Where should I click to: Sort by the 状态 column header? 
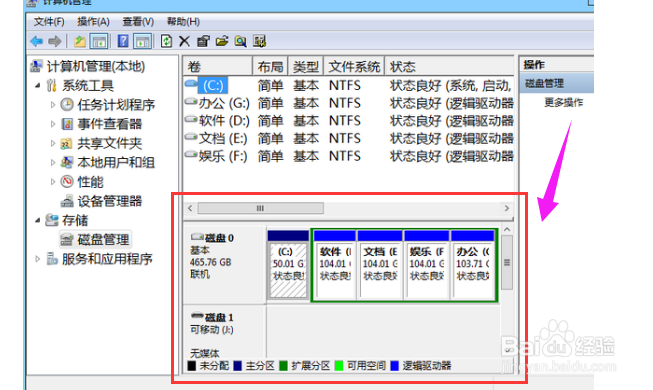pyautogui.click(x=449, y=66)
